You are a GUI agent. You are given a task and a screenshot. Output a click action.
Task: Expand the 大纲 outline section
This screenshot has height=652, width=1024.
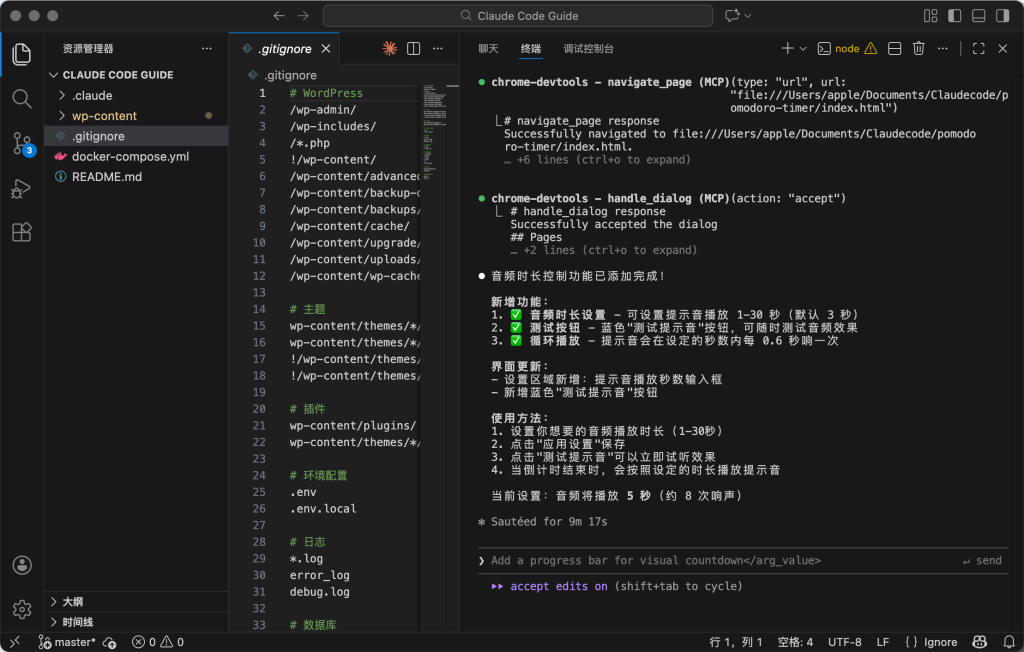(x=72, y=602)
